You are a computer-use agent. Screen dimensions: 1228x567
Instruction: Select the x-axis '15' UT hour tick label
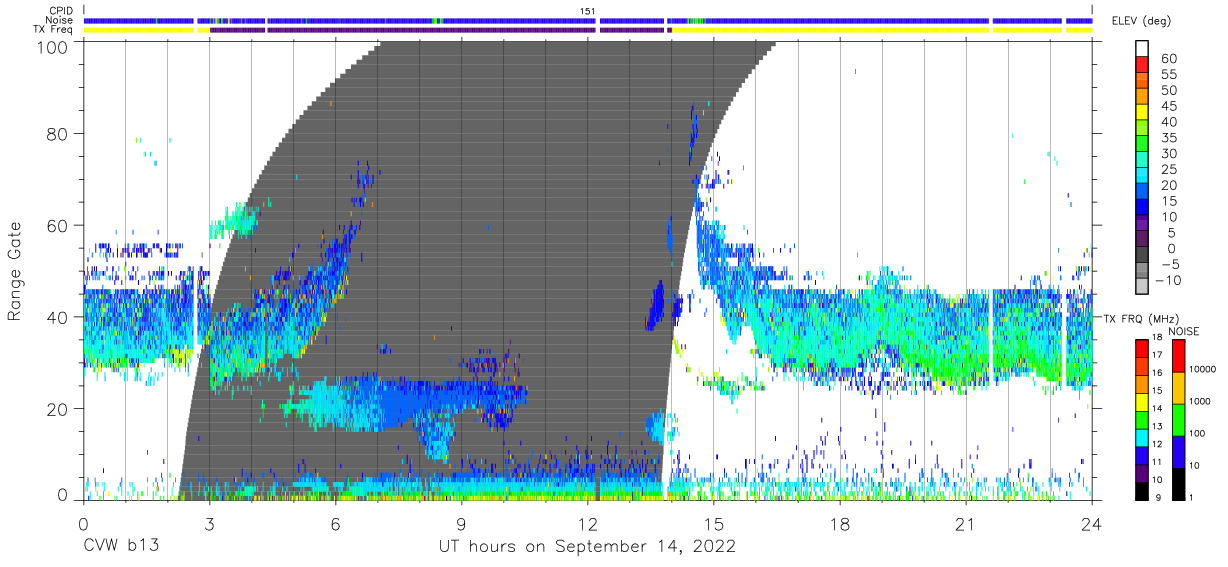click(714, 523)
